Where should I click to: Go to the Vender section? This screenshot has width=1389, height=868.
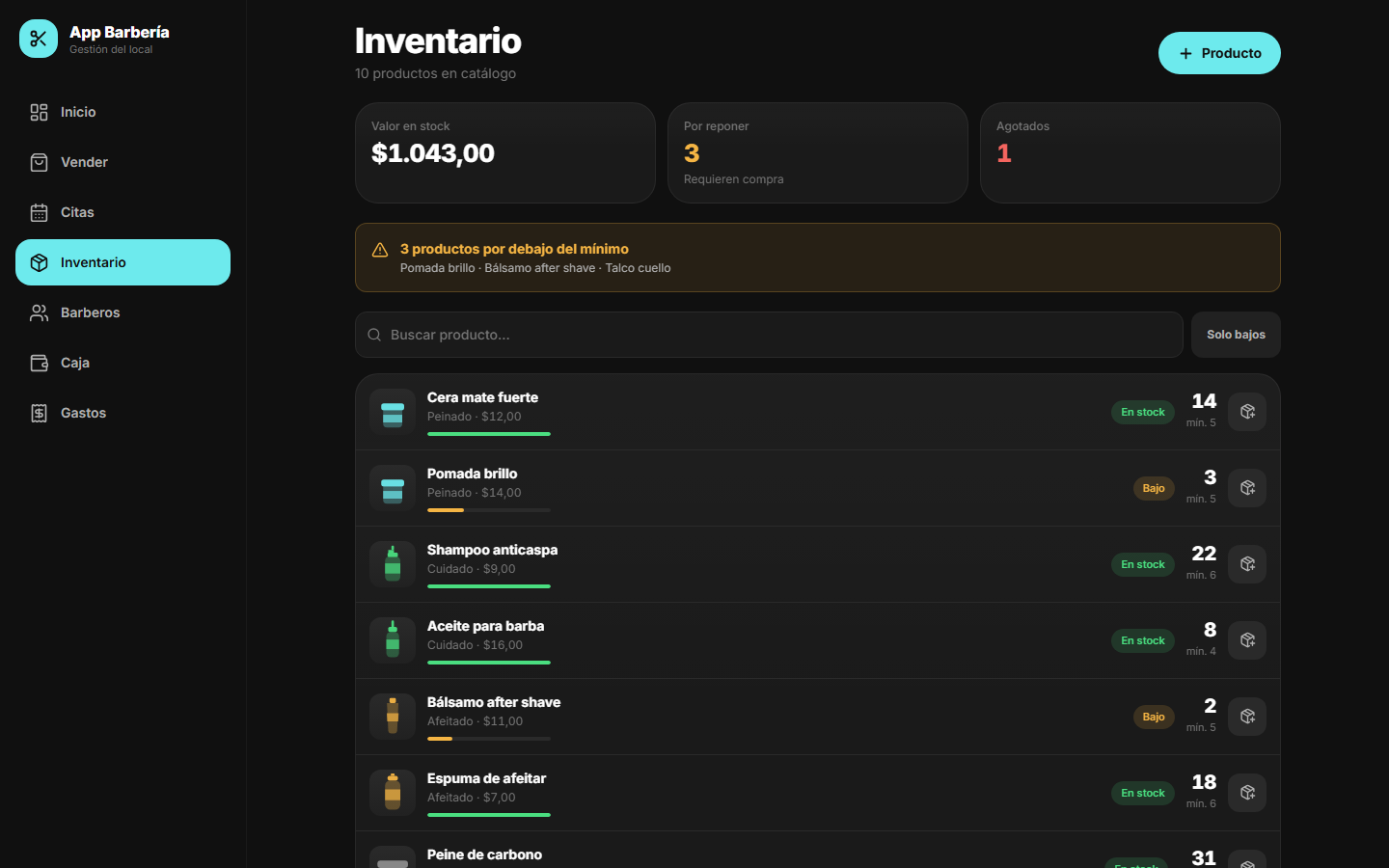tap(123, 162)
